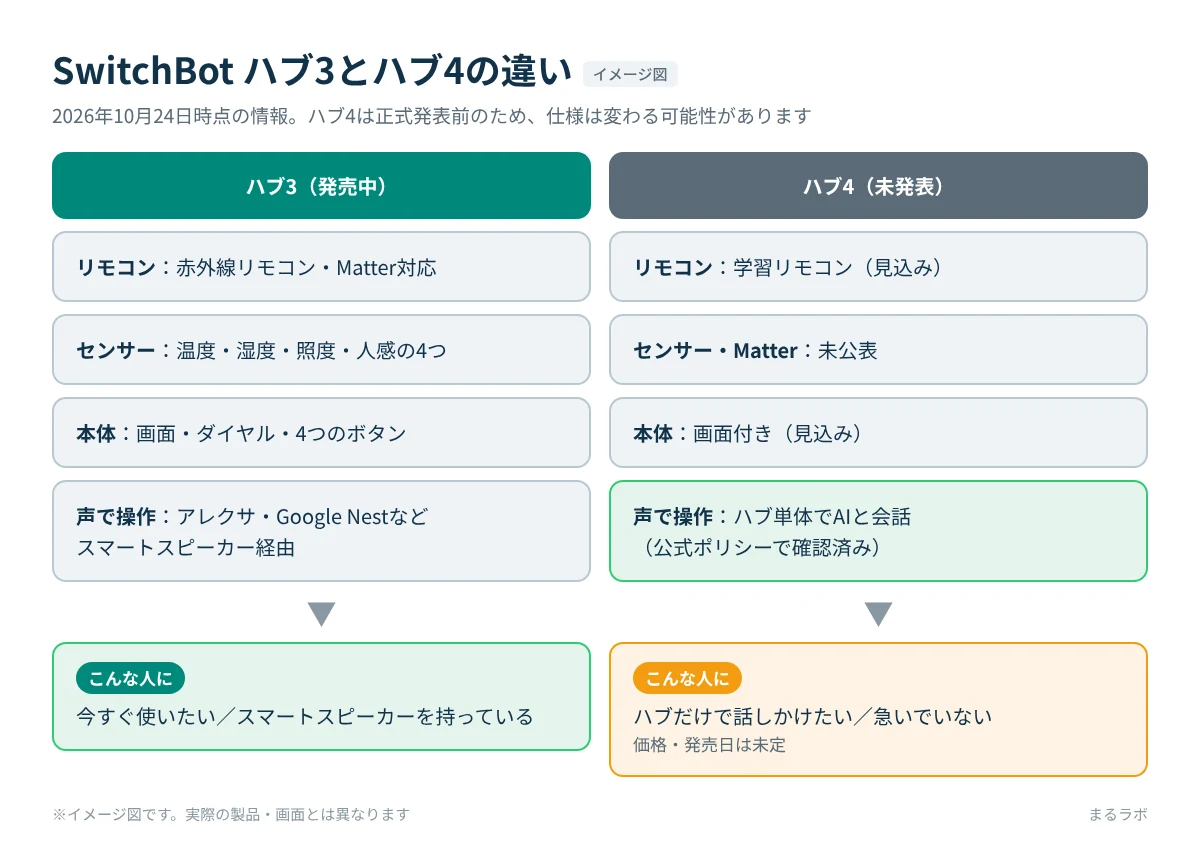The height and width of the screenshot is (855, 1200).
Task: Click the 'まるラボ' credit text
Action: (1118, 814)
